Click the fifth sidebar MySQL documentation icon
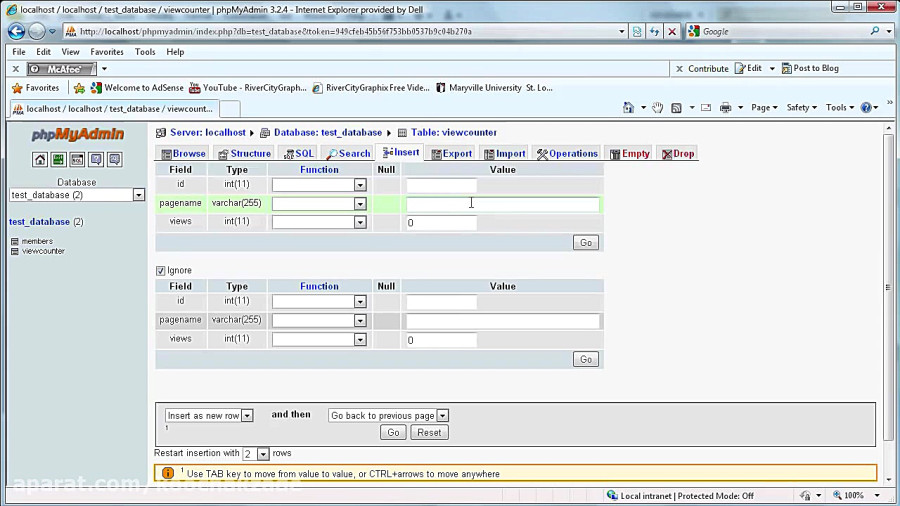 [x=115, y=159]
